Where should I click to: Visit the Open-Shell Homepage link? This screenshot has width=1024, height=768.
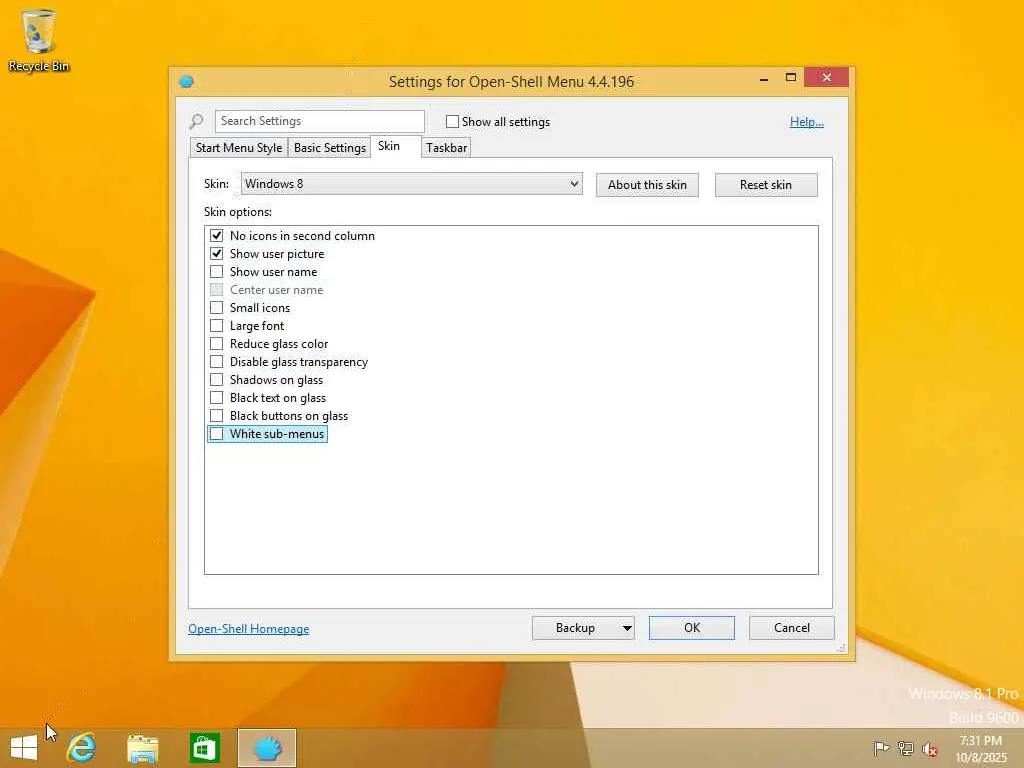[249, 629]
